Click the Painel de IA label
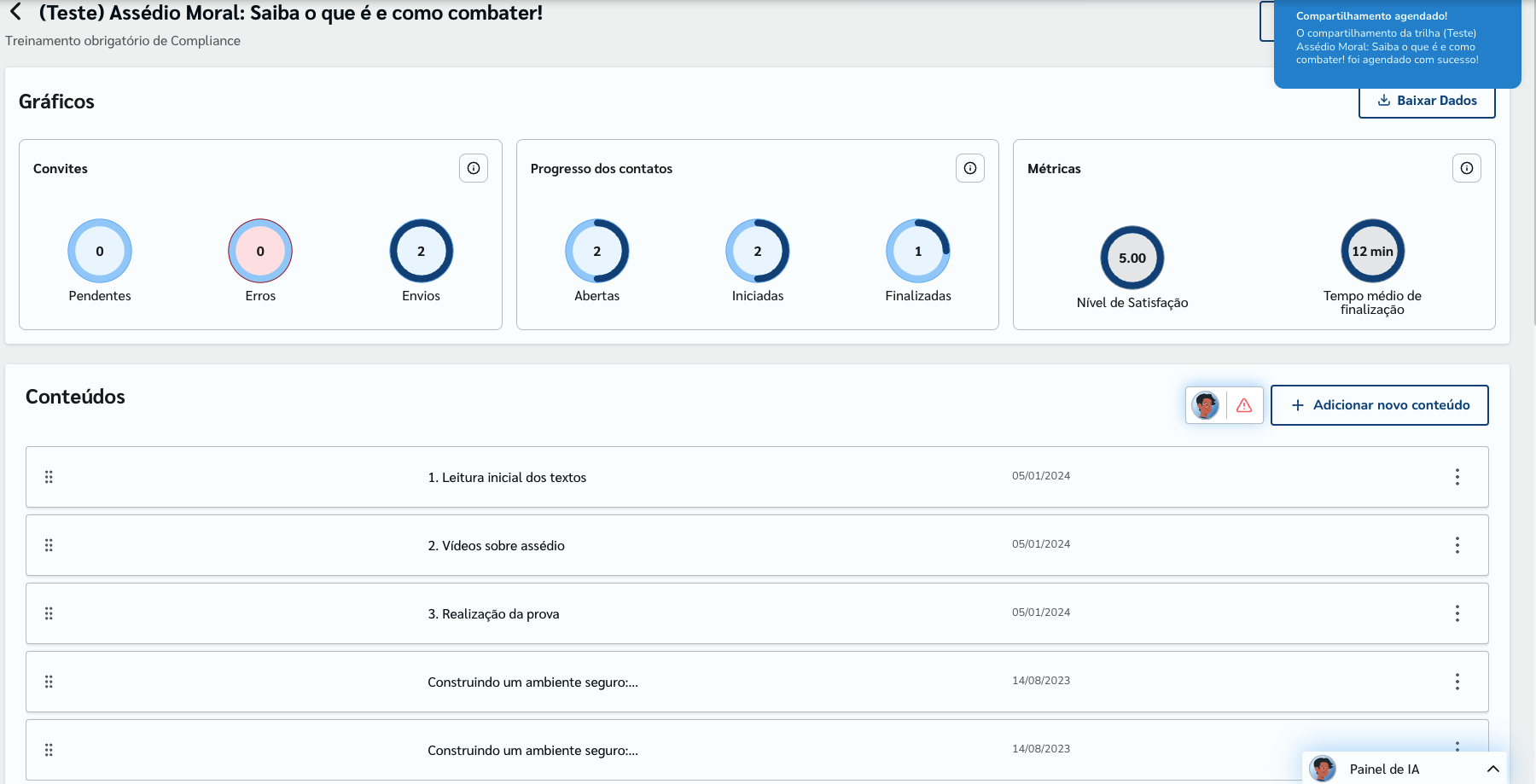This screenshot has width=1536, height=784. click(x=1384, y=769)
